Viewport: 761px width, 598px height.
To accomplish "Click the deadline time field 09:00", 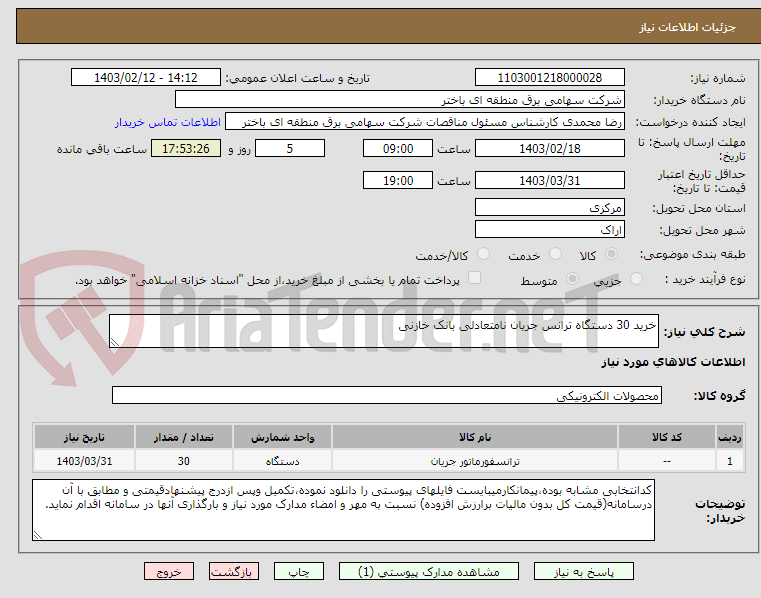I will point(397,149).
